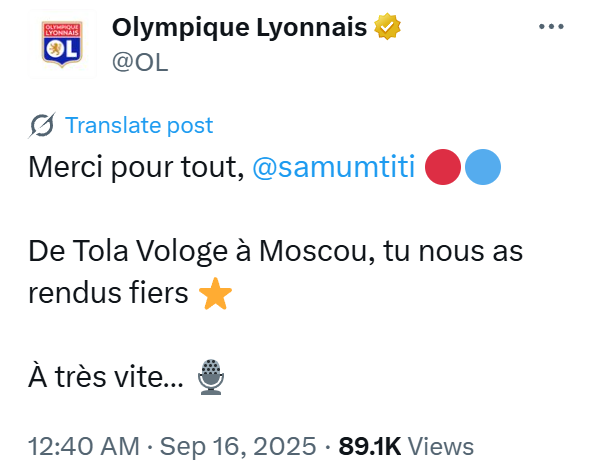The image size is (593, 476).
Task: Click the Translate post link
Action: pyautogui.click(x=139, y=125)
